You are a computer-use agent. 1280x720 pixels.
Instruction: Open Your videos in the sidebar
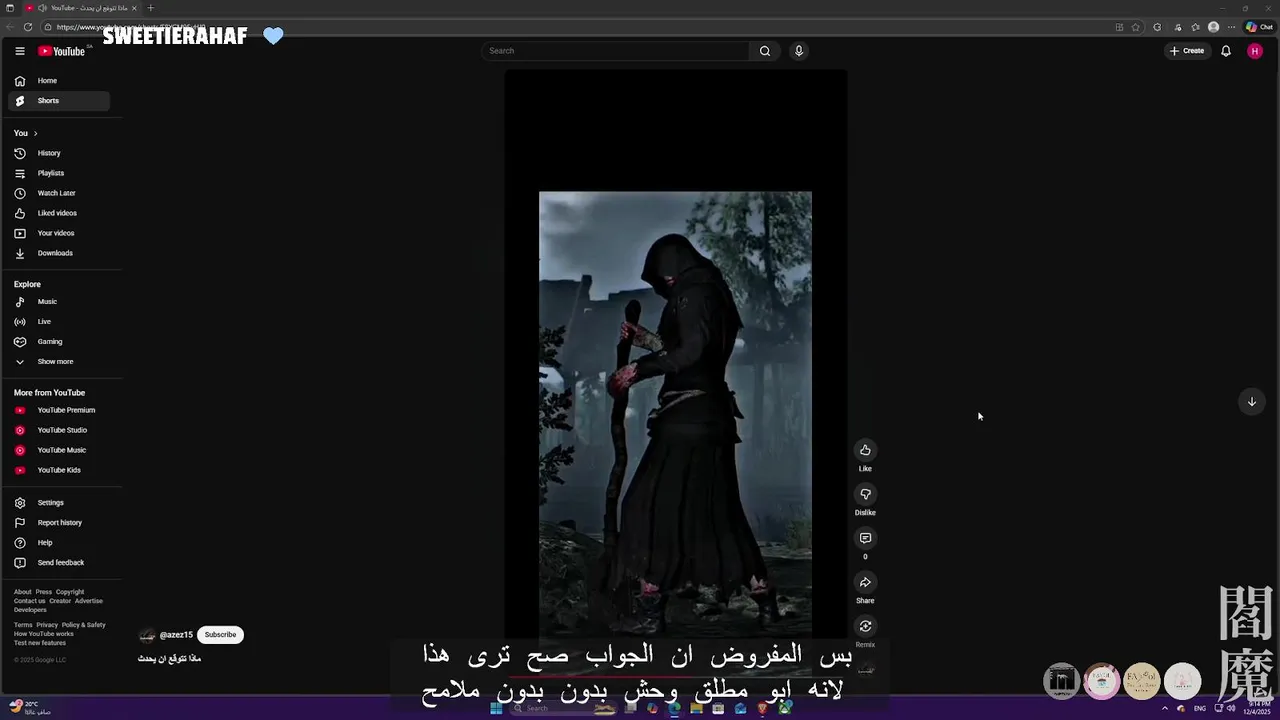click(x=59, y=233)
